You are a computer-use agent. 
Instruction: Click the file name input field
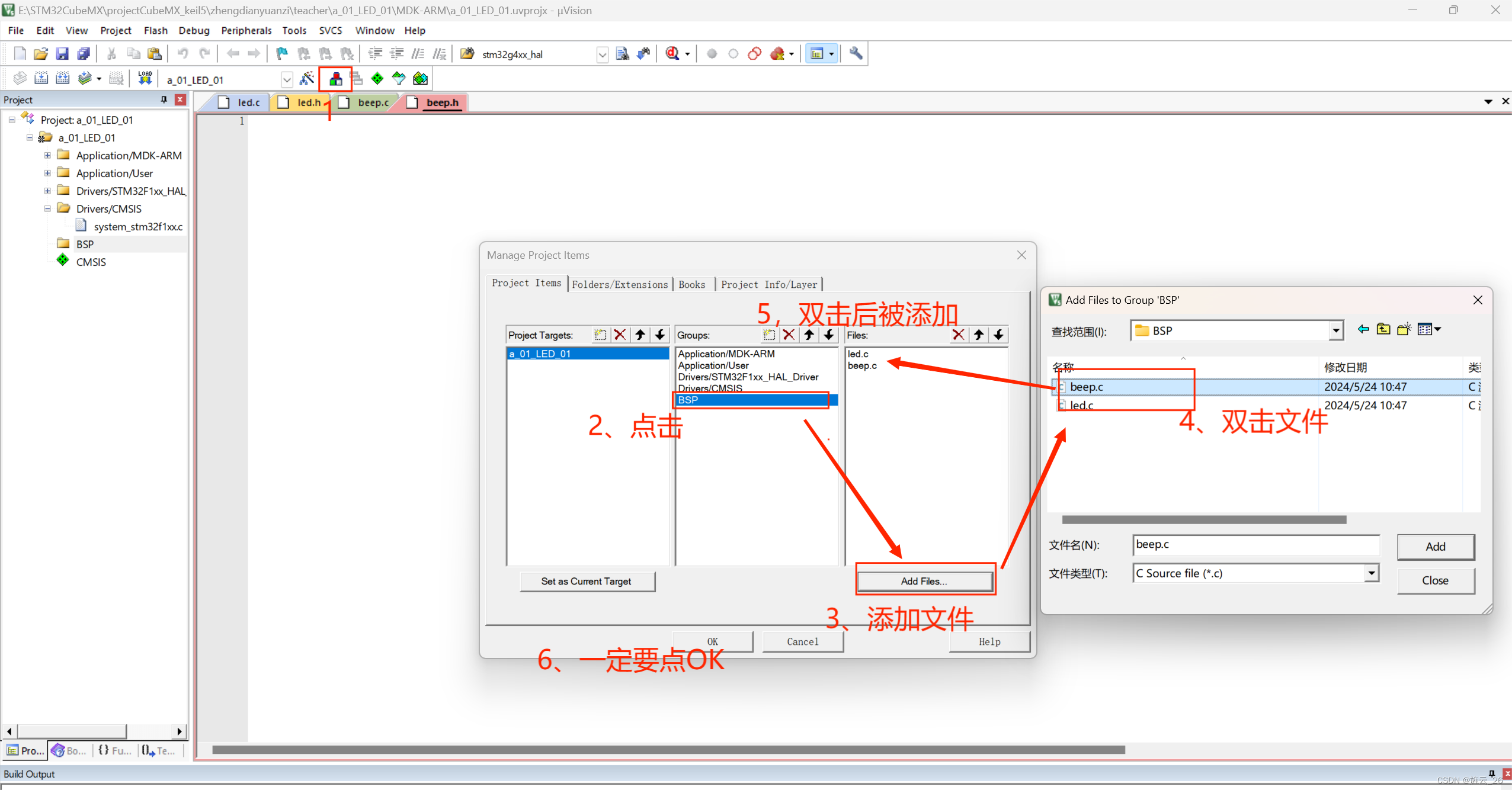click(1255, 545)
